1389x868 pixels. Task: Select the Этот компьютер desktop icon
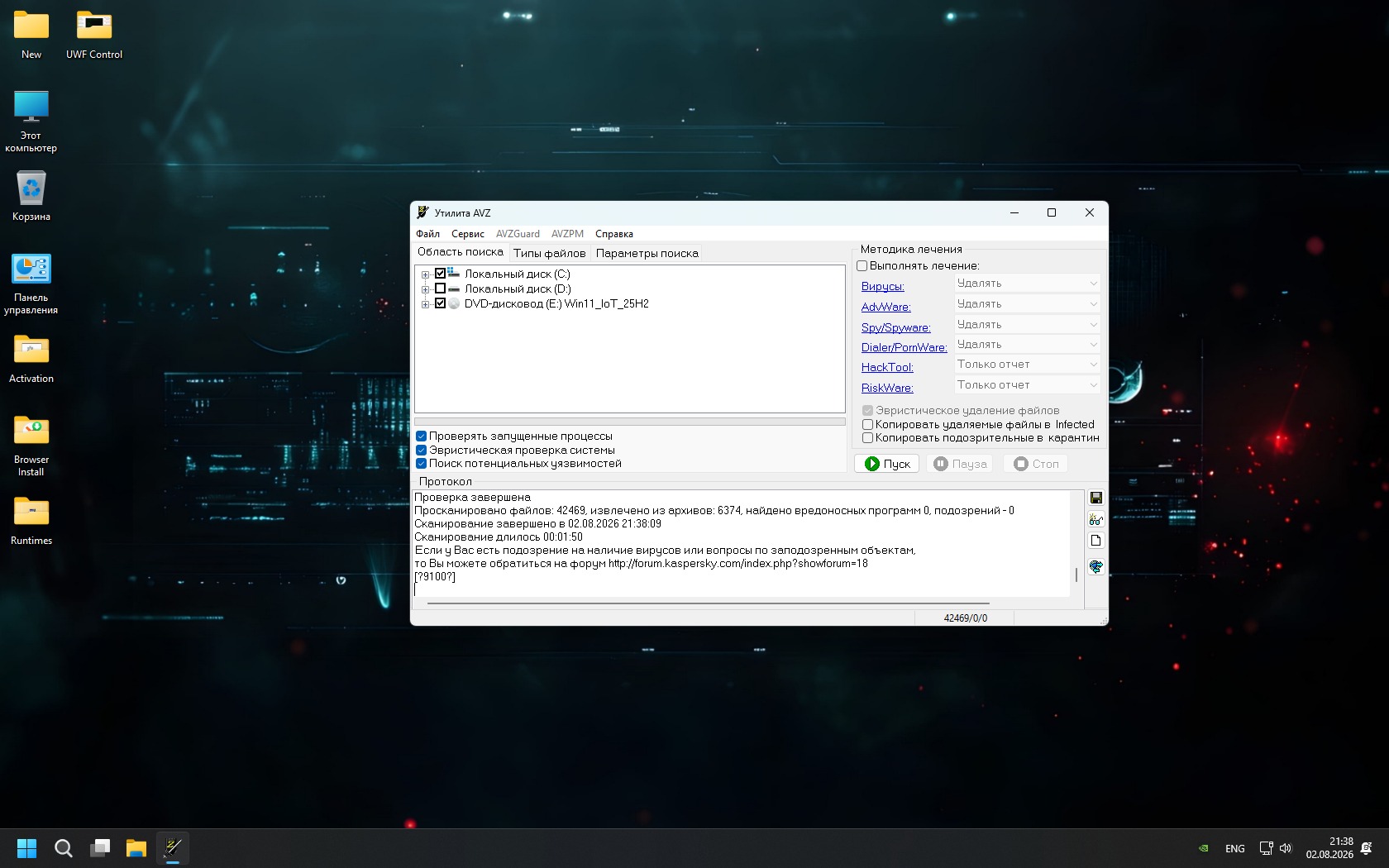click(31, 122)
